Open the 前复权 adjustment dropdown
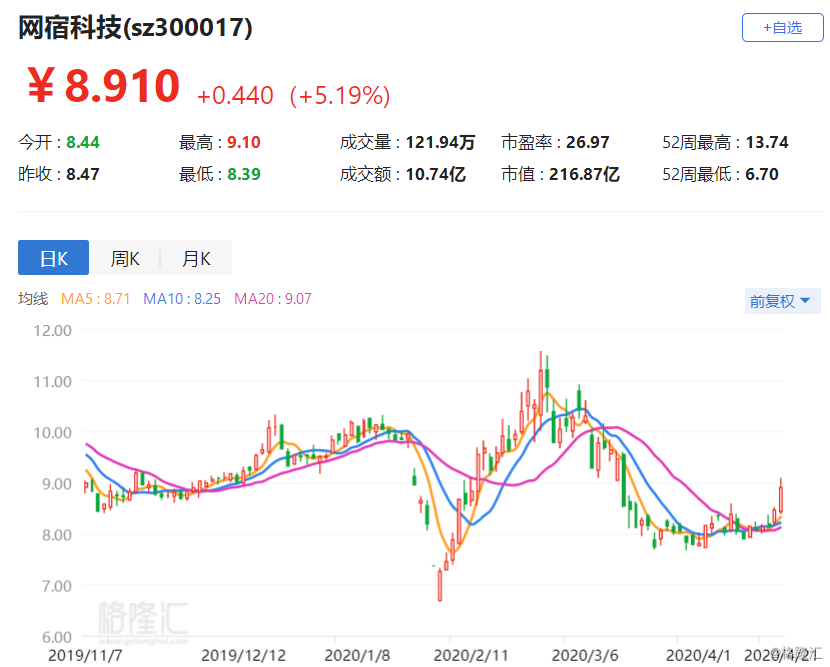The image size is (830, 667). click(782, 301)
